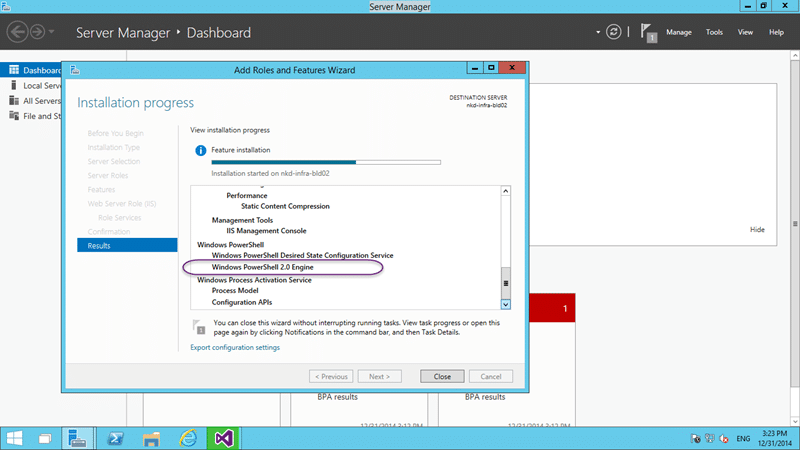Screen dimensions: 800x450
Task: Click the wizard title bar icon
Action: [75, 70]
